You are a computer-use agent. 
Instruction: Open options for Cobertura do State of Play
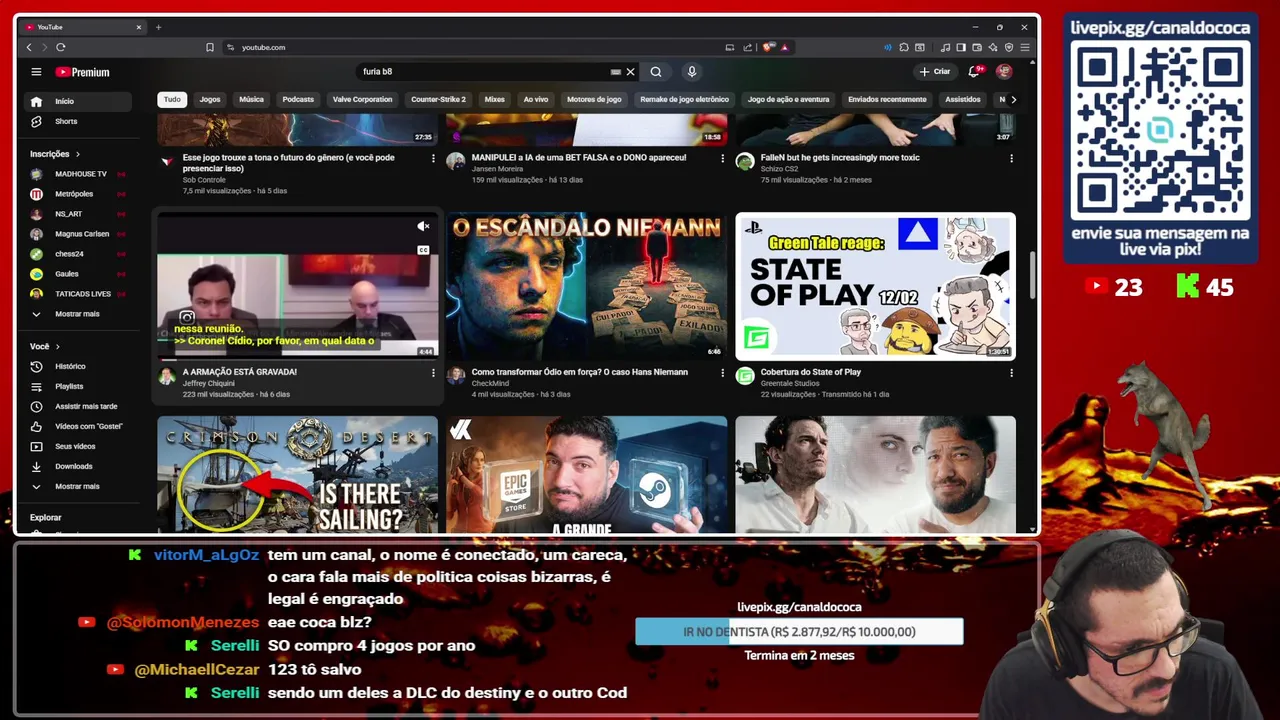coord(1011,372)
